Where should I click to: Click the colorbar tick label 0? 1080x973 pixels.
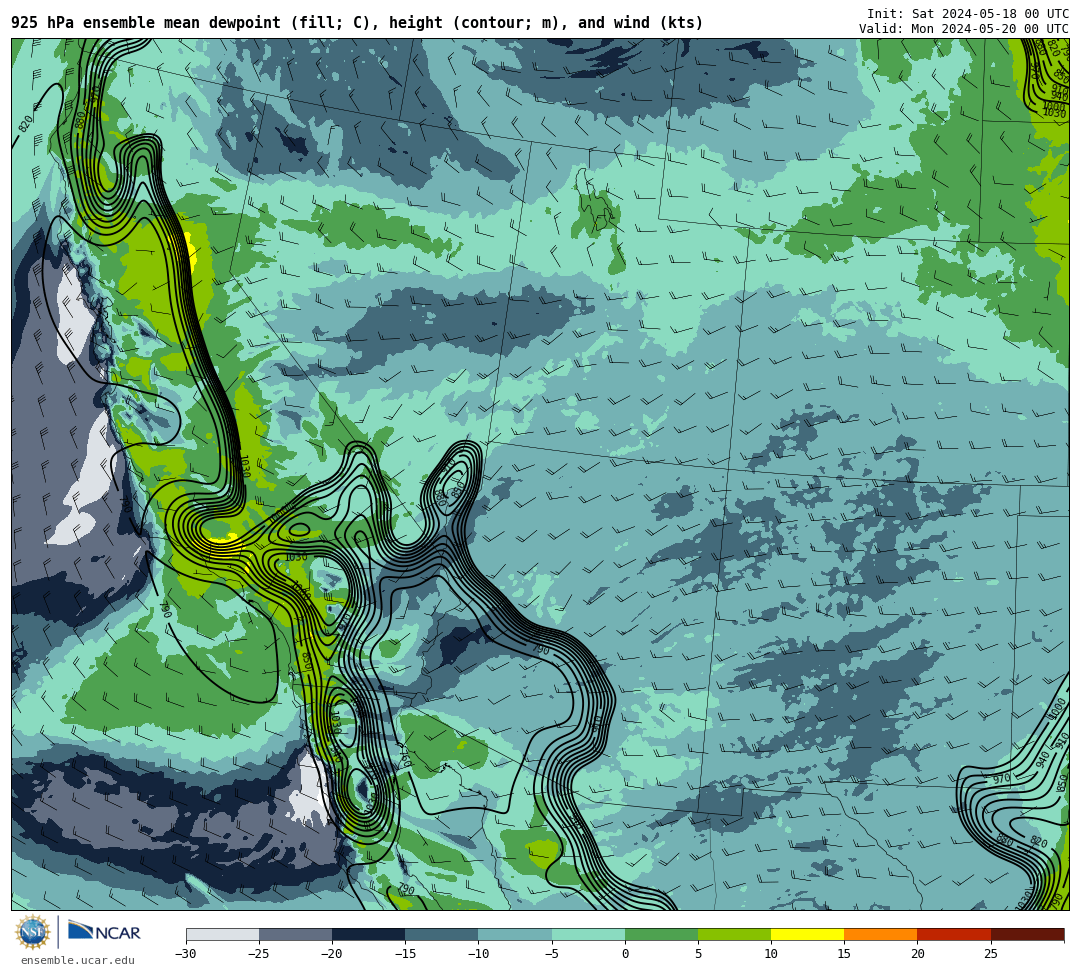(625, 954)
